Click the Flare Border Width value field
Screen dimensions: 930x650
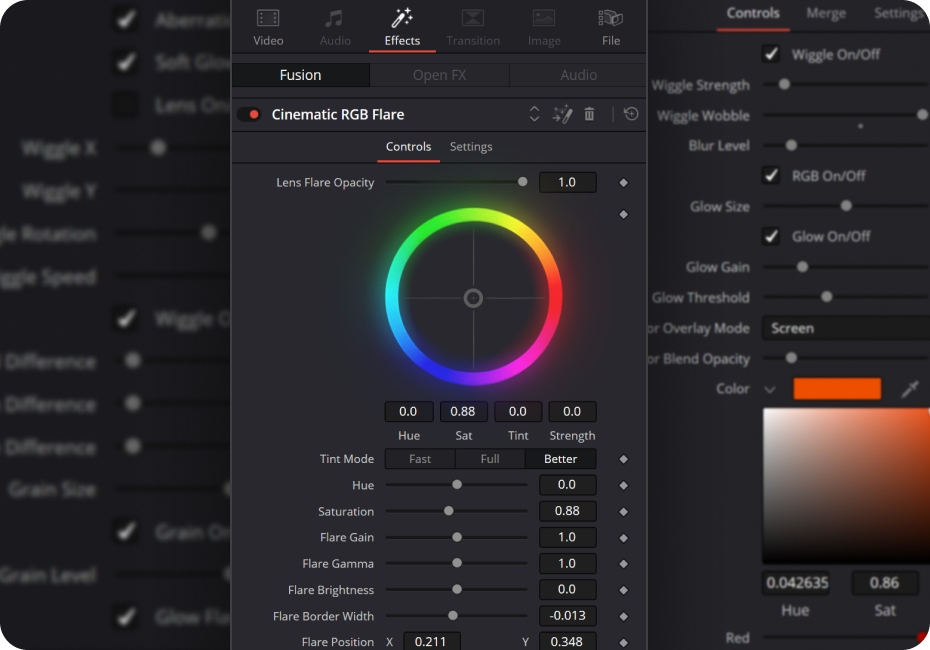coord(568,616)
